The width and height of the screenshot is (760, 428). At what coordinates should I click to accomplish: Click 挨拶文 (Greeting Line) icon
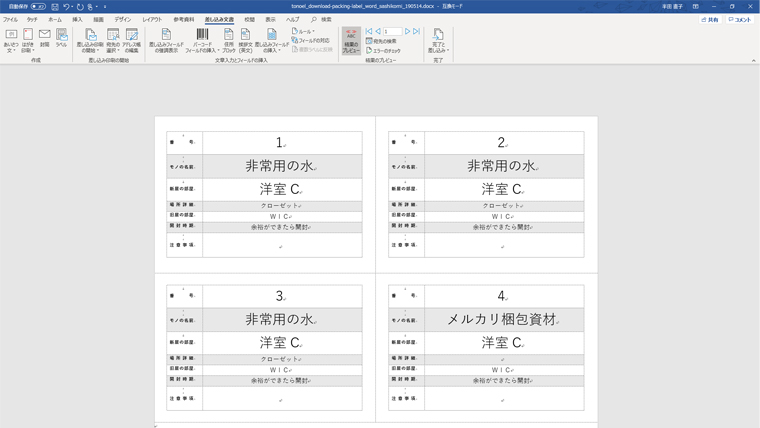[245, 39]
